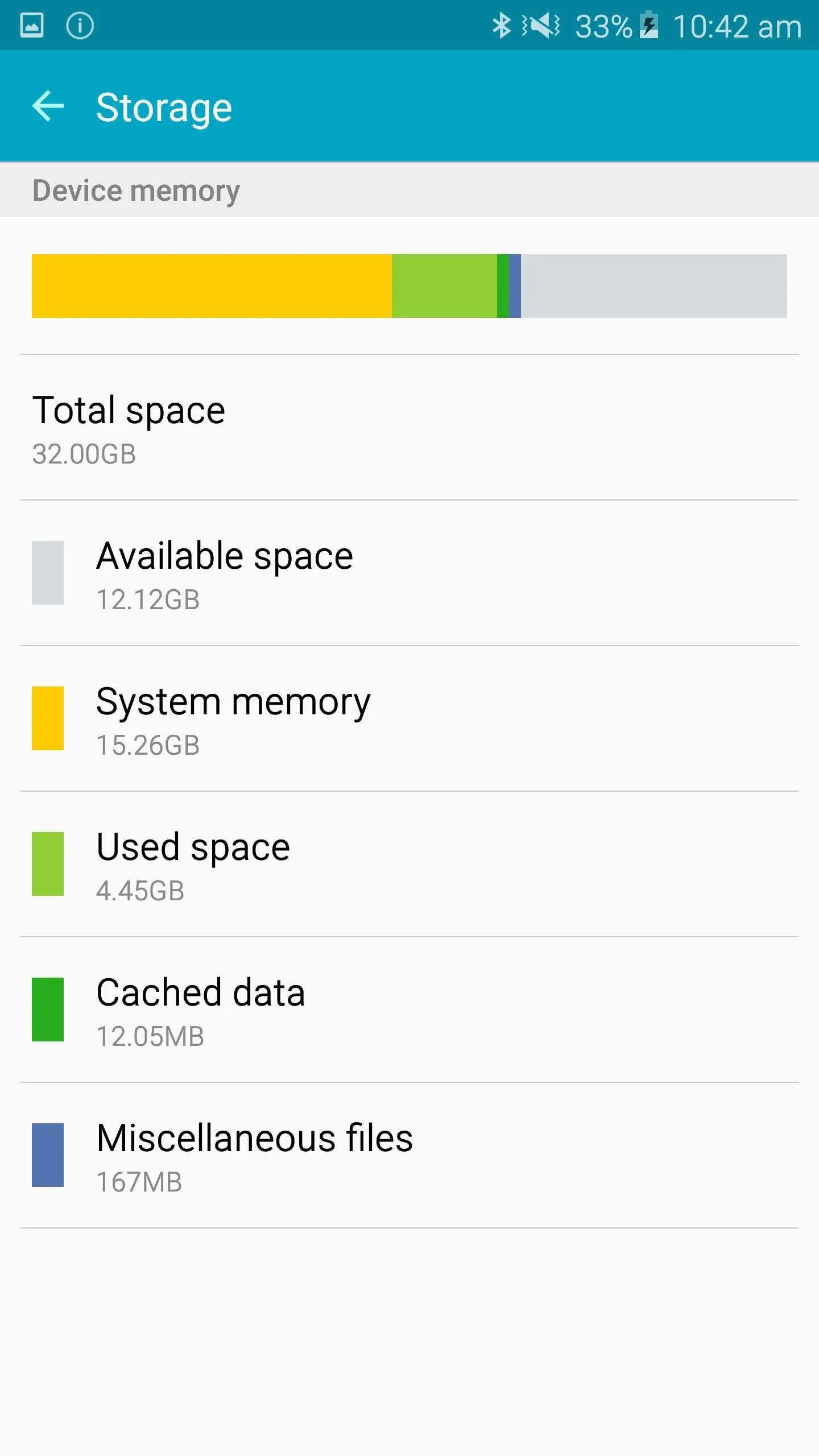The width and height of the screenshot is (819, 1456).
Task: Tap gray free segment of storage bar
Action: coord(654,286)
